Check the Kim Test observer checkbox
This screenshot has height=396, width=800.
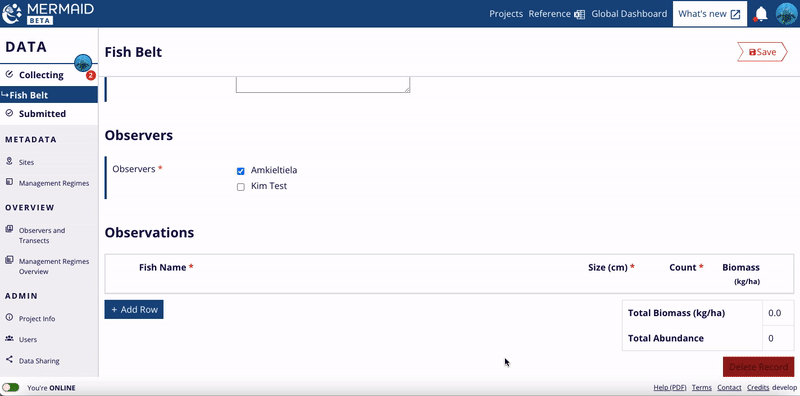coord(241,187)
